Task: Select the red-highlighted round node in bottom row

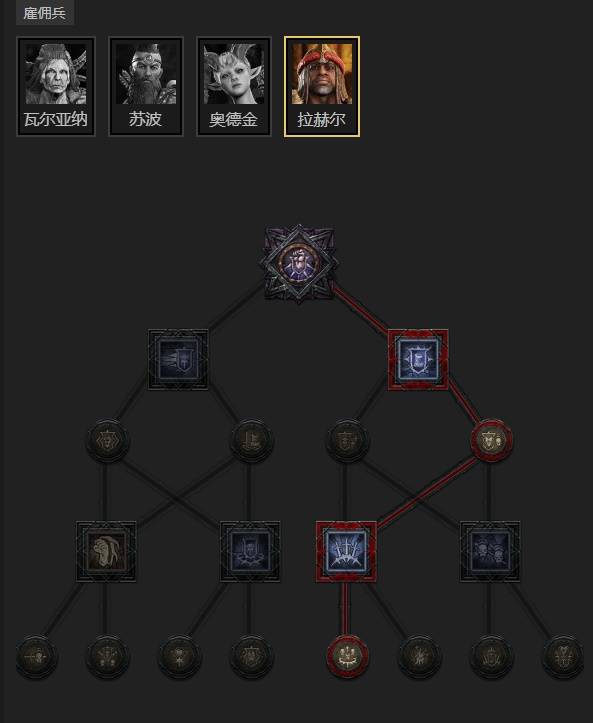Action: 347,656
